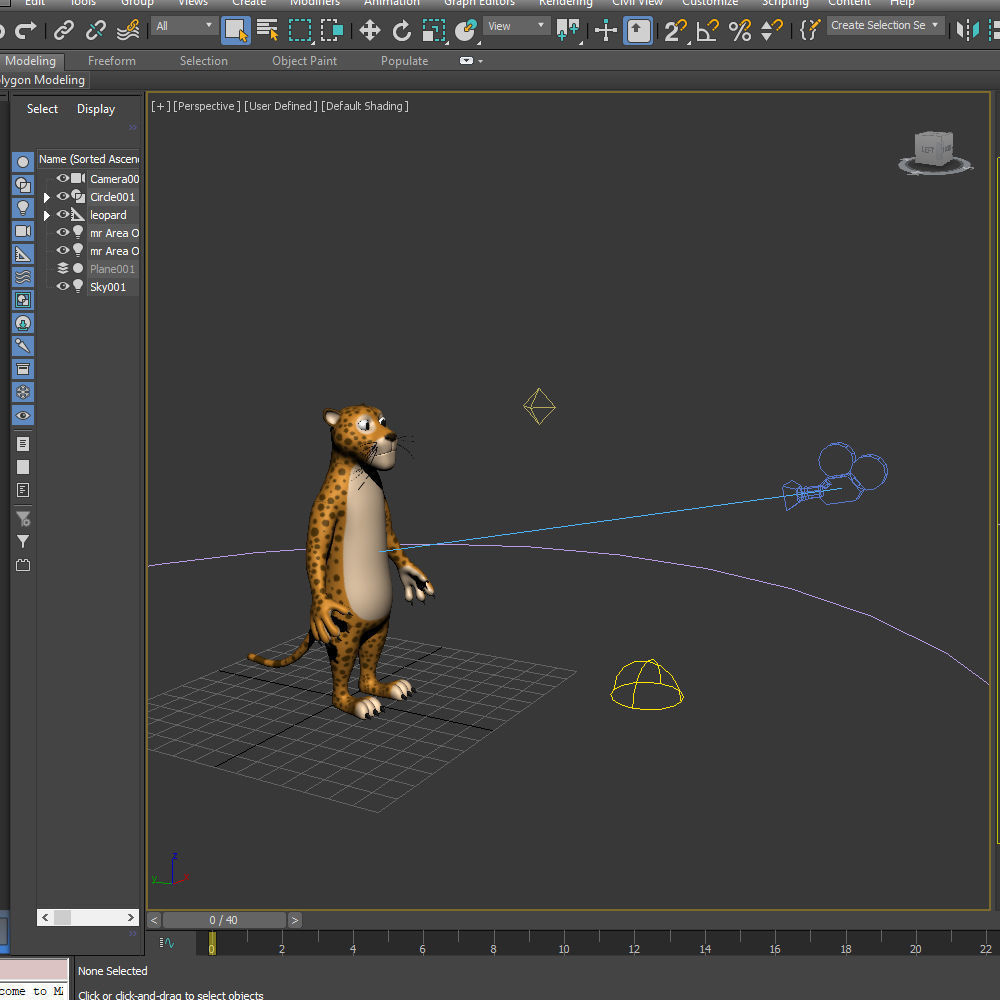Open the View reference coordinate dropdown
Viewport: 1000px width, 1000px height.
click(x=516, y=26)
